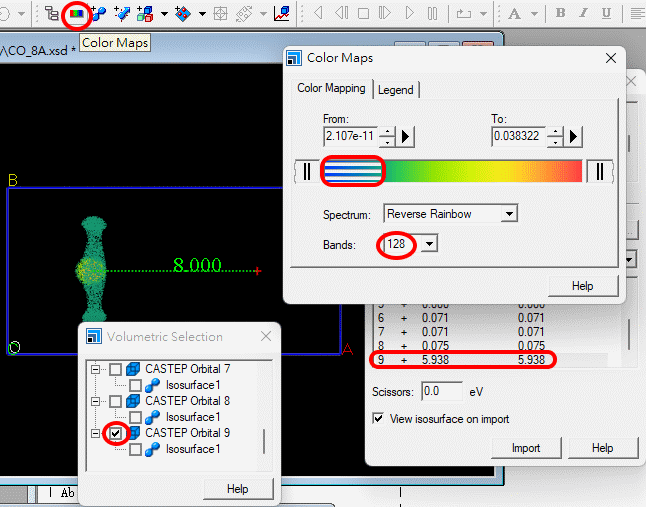Collapse the CASTEP Orbital 7 tree node
646x507 pixels.
97,370
